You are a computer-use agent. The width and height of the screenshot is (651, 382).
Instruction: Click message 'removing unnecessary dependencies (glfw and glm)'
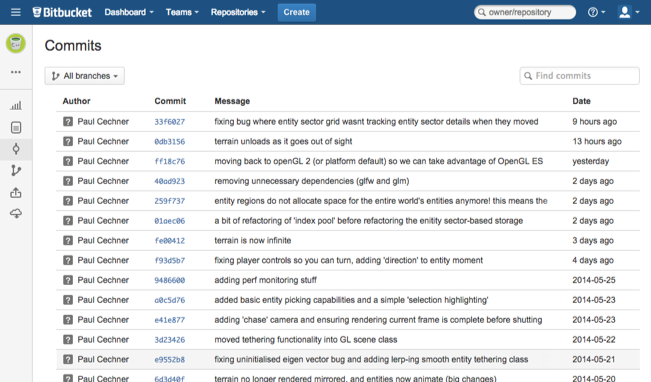click(312, 181)
